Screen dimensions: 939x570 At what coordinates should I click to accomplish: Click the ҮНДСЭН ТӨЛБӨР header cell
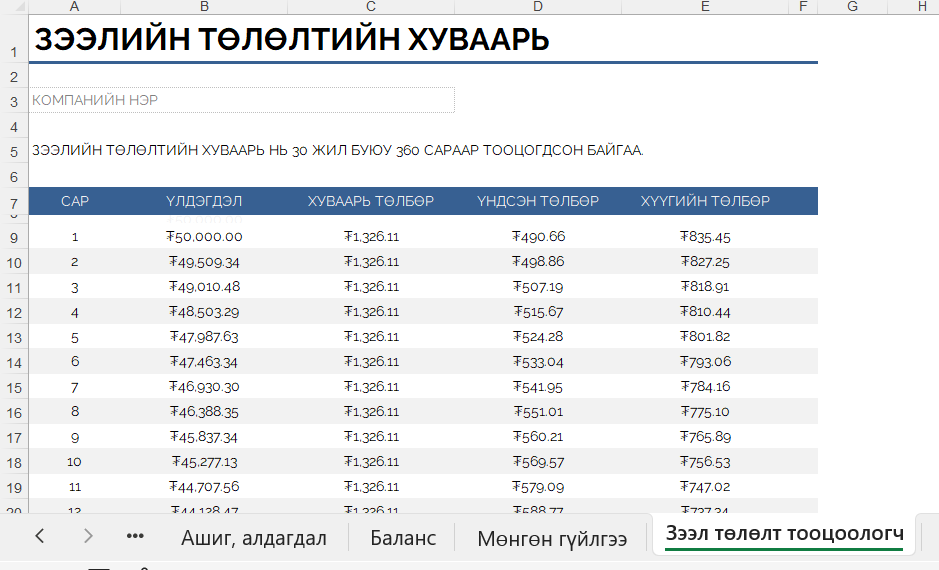pyautogui.click(x=538, y=201)
